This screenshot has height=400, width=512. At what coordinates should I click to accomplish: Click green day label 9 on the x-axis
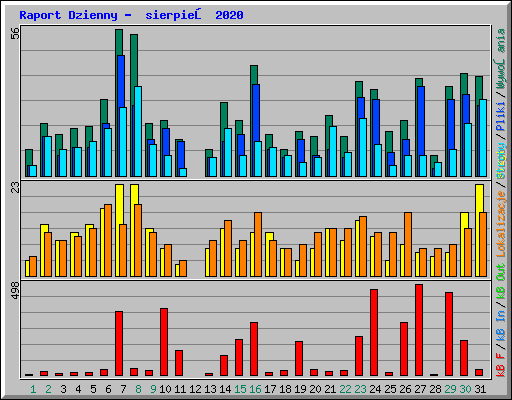point(153,389)
